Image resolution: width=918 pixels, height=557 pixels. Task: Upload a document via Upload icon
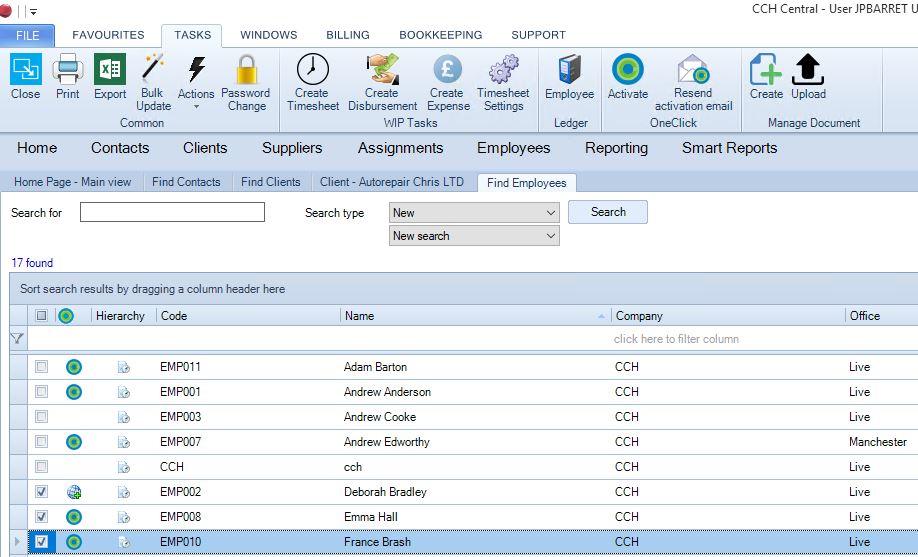(x=808, y=69)
